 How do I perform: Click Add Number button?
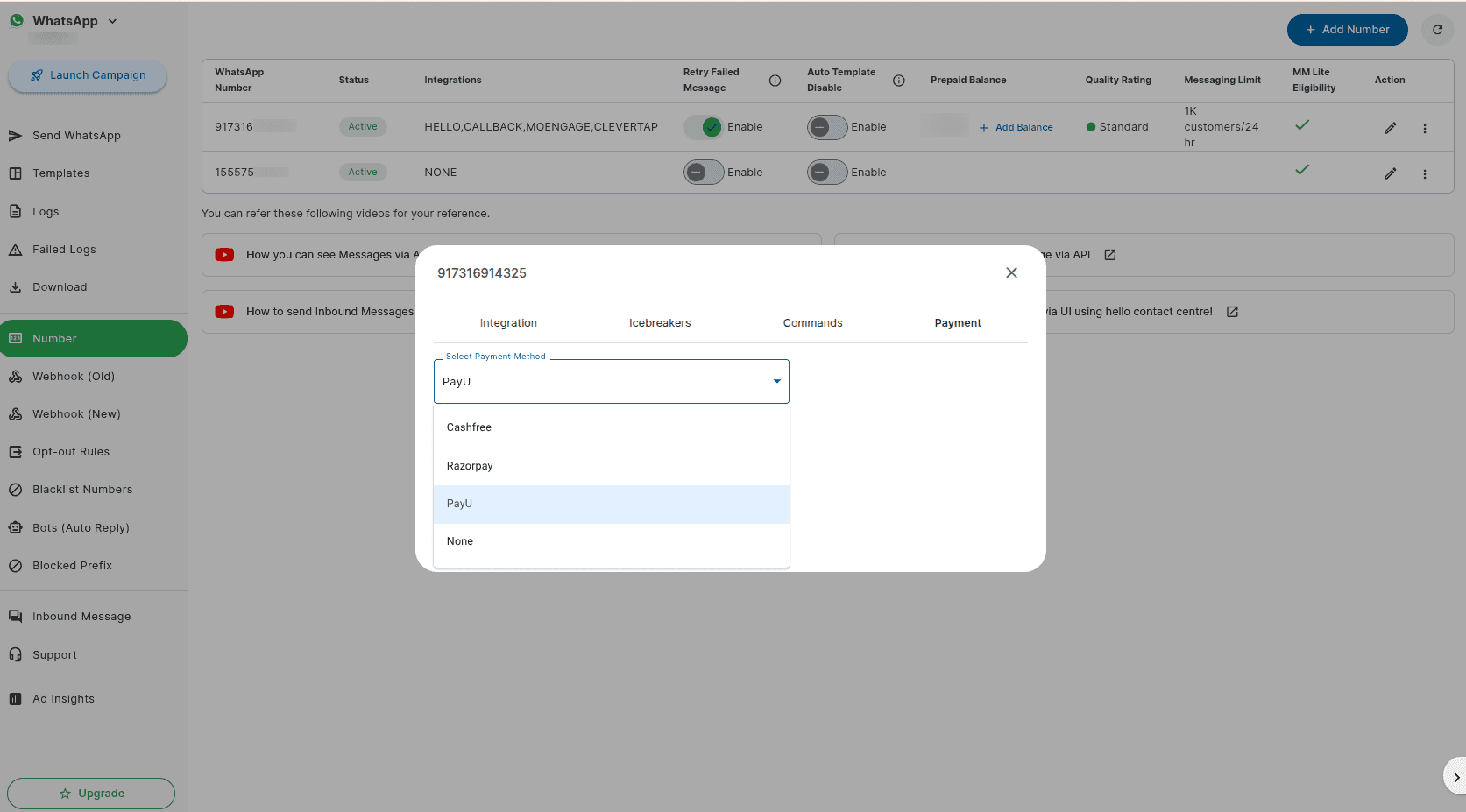click(1347, 30)
